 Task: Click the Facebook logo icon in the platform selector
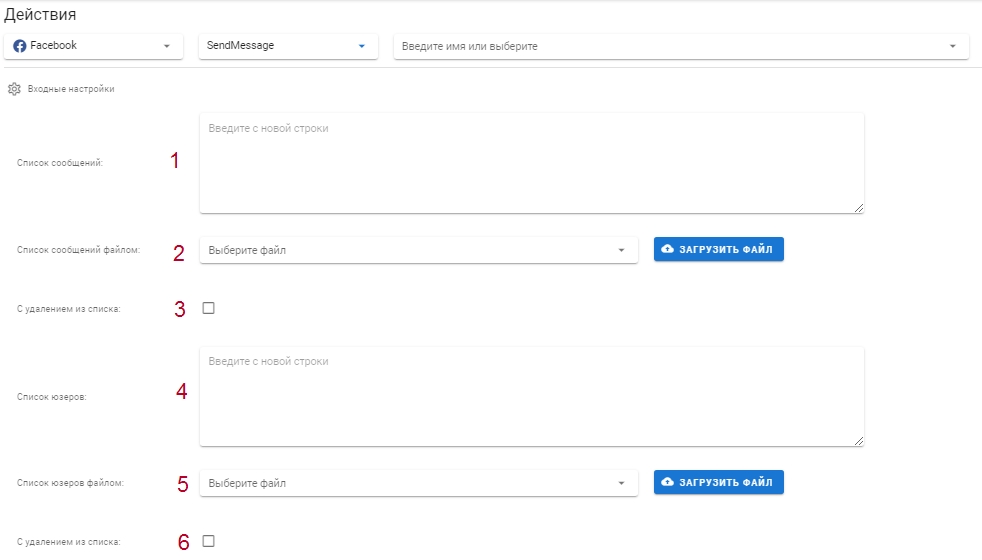click(19, 46)
